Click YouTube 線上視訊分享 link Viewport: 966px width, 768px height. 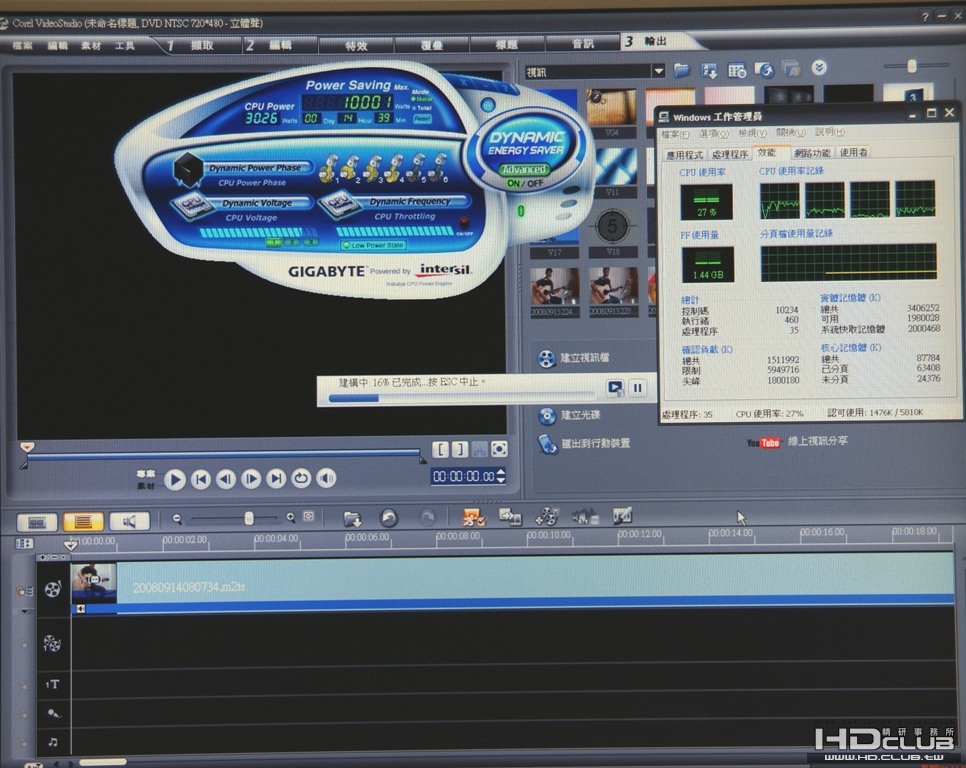click(797, 442)
